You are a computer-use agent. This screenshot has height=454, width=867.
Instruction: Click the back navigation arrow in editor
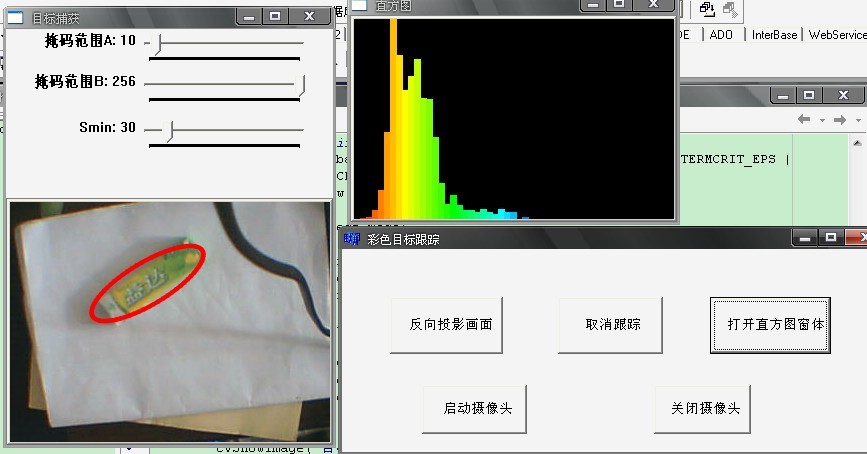coord(803,120)
